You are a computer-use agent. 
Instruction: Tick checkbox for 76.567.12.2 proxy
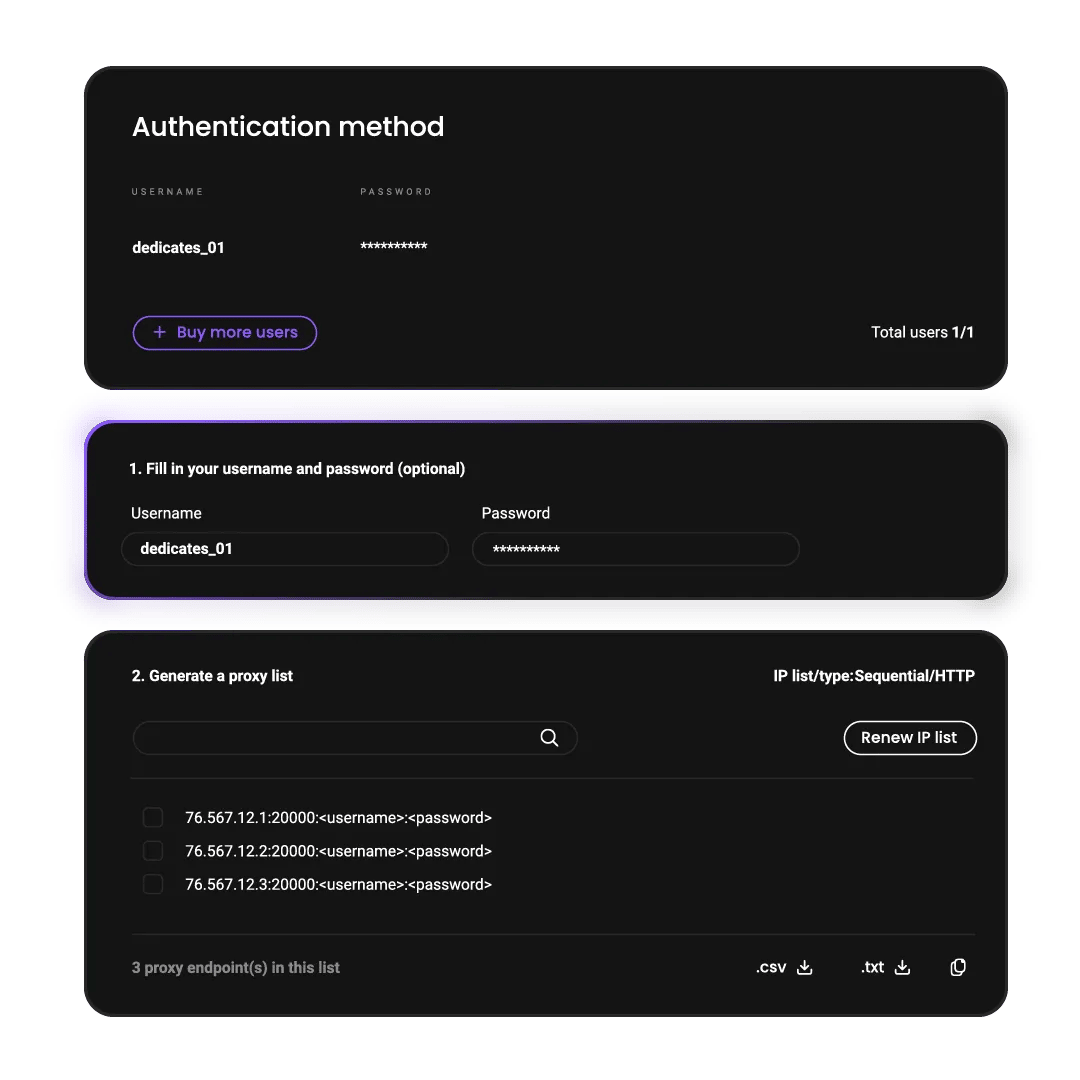[153, 851]
